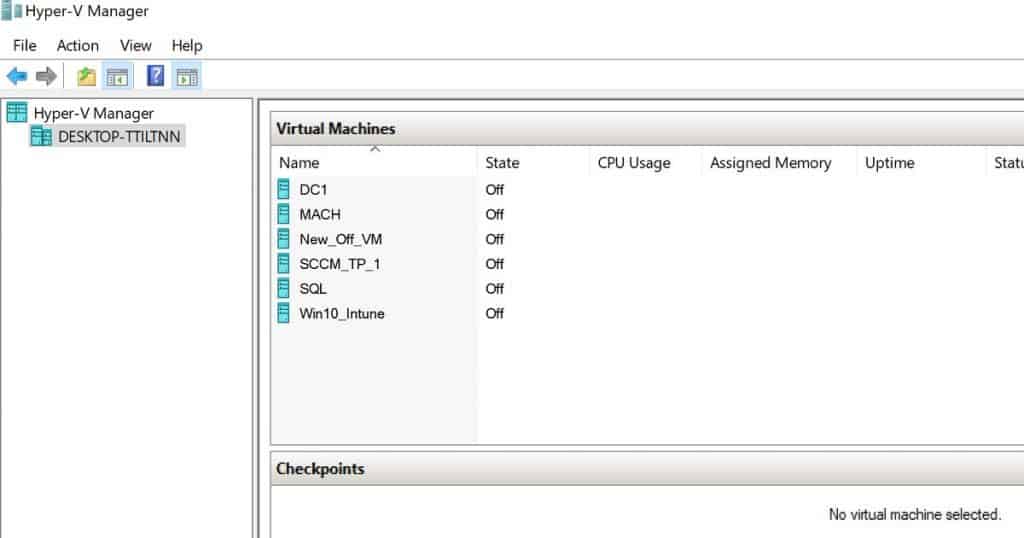Image resolution: width=1024 pixels, height=538 pixels.
Task: Open the Action menu
Action: [77, 45]
